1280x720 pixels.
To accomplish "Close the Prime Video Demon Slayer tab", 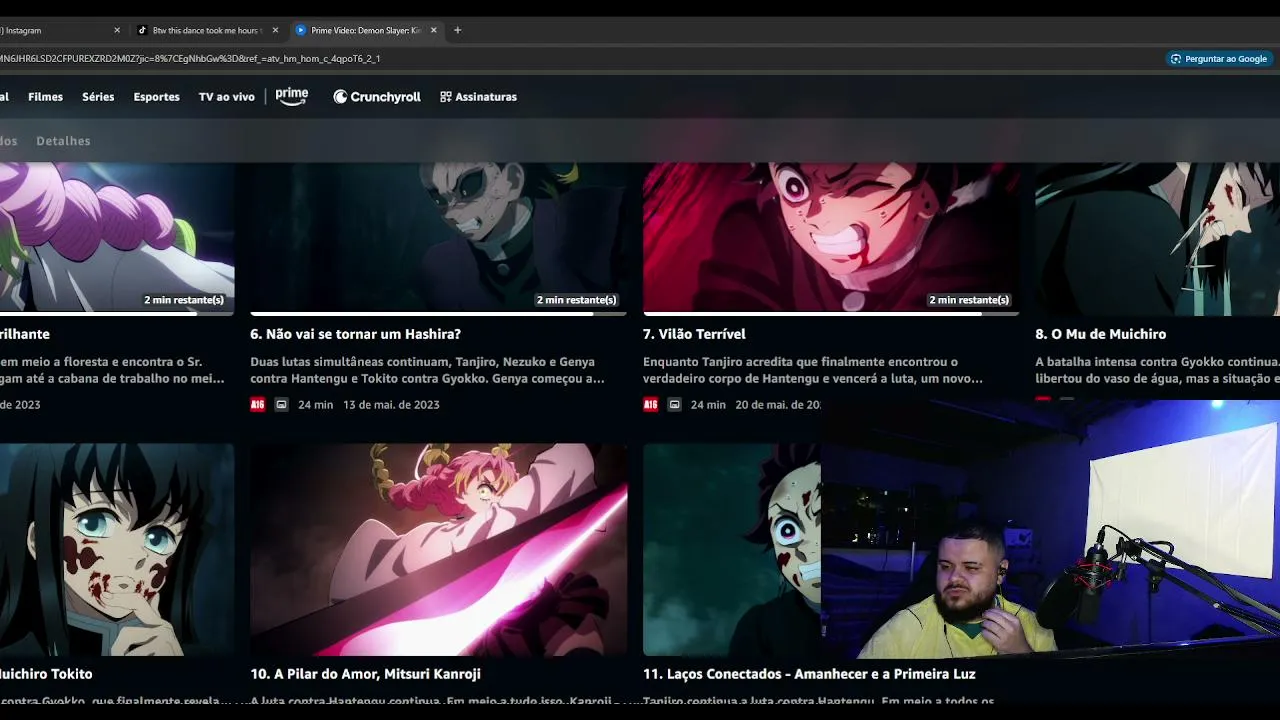I will (434, 30).
